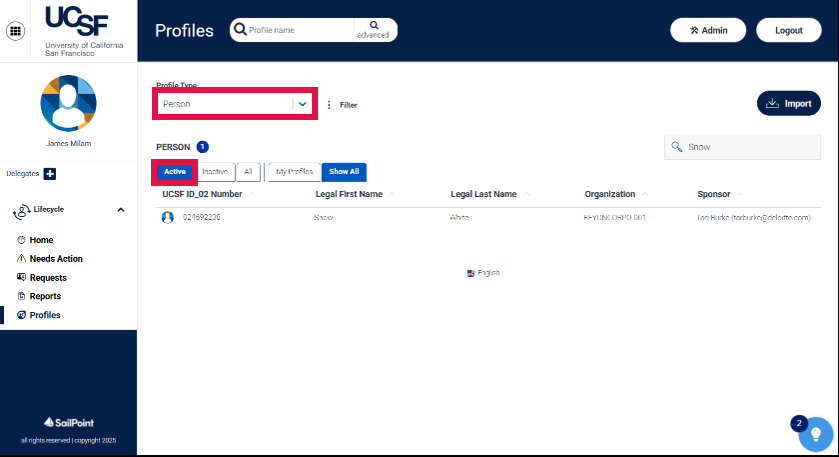The width and height of the screenshot is (839, 457).
Task: Add a delegate with the plus icon
Action: tap(50, 173)
